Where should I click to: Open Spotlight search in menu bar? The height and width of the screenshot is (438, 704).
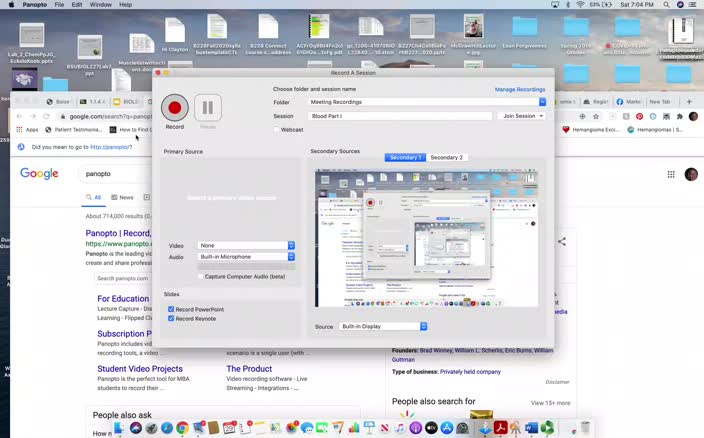(x=666, y=4)
